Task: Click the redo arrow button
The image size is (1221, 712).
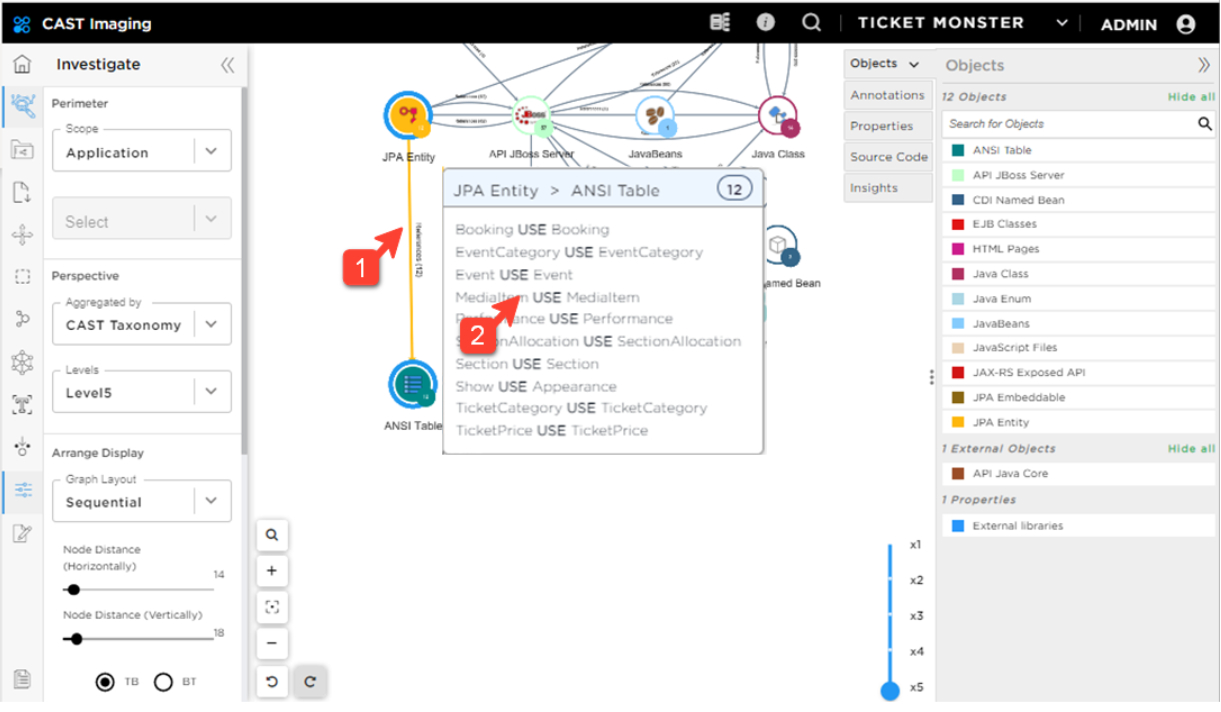Action: pyautogui.click(x=310, y=682)
